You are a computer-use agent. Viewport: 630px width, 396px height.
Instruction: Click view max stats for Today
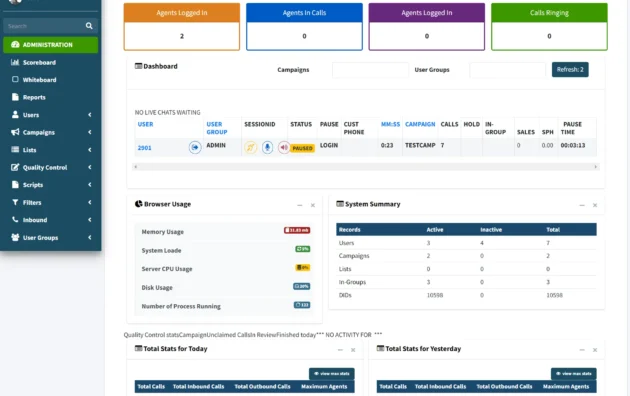pos(332,374)
